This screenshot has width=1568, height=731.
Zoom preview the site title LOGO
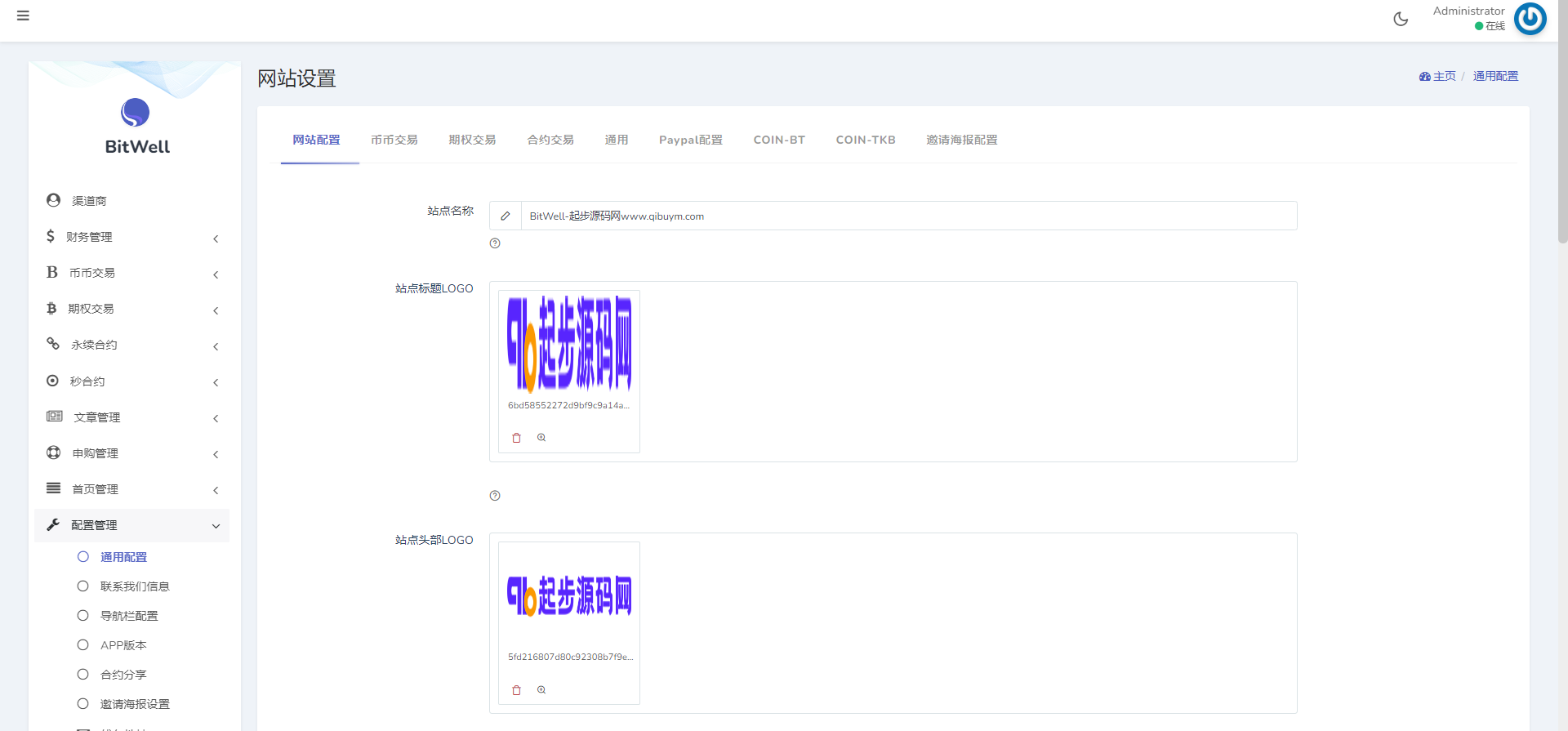point(541,438)
